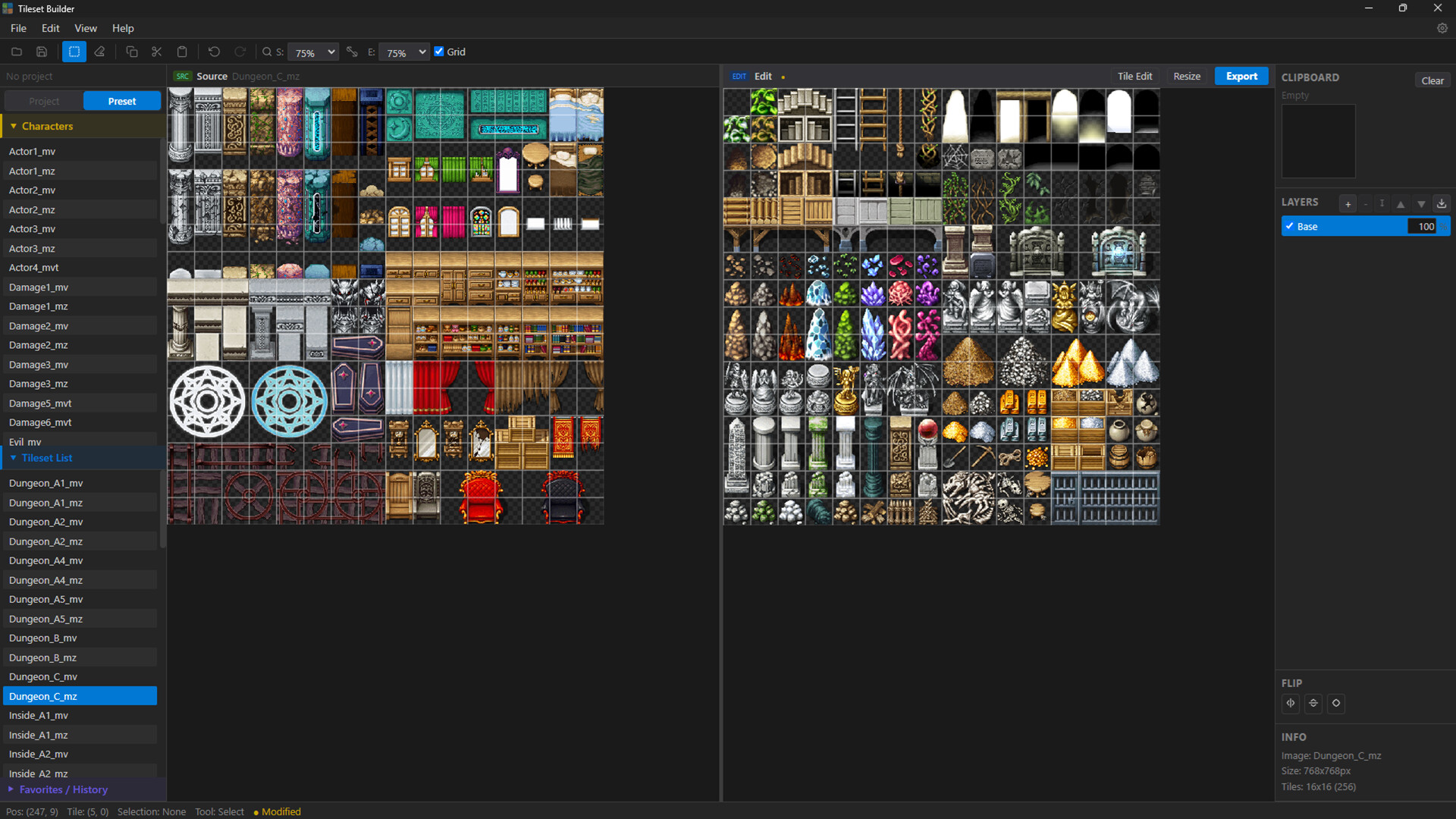Add a new layer with the plus button

coord(1348,203)
